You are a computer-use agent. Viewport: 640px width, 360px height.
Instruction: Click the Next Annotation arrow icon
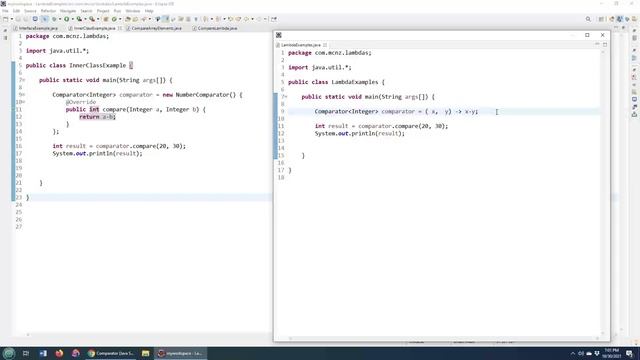[x=205, y=19]
